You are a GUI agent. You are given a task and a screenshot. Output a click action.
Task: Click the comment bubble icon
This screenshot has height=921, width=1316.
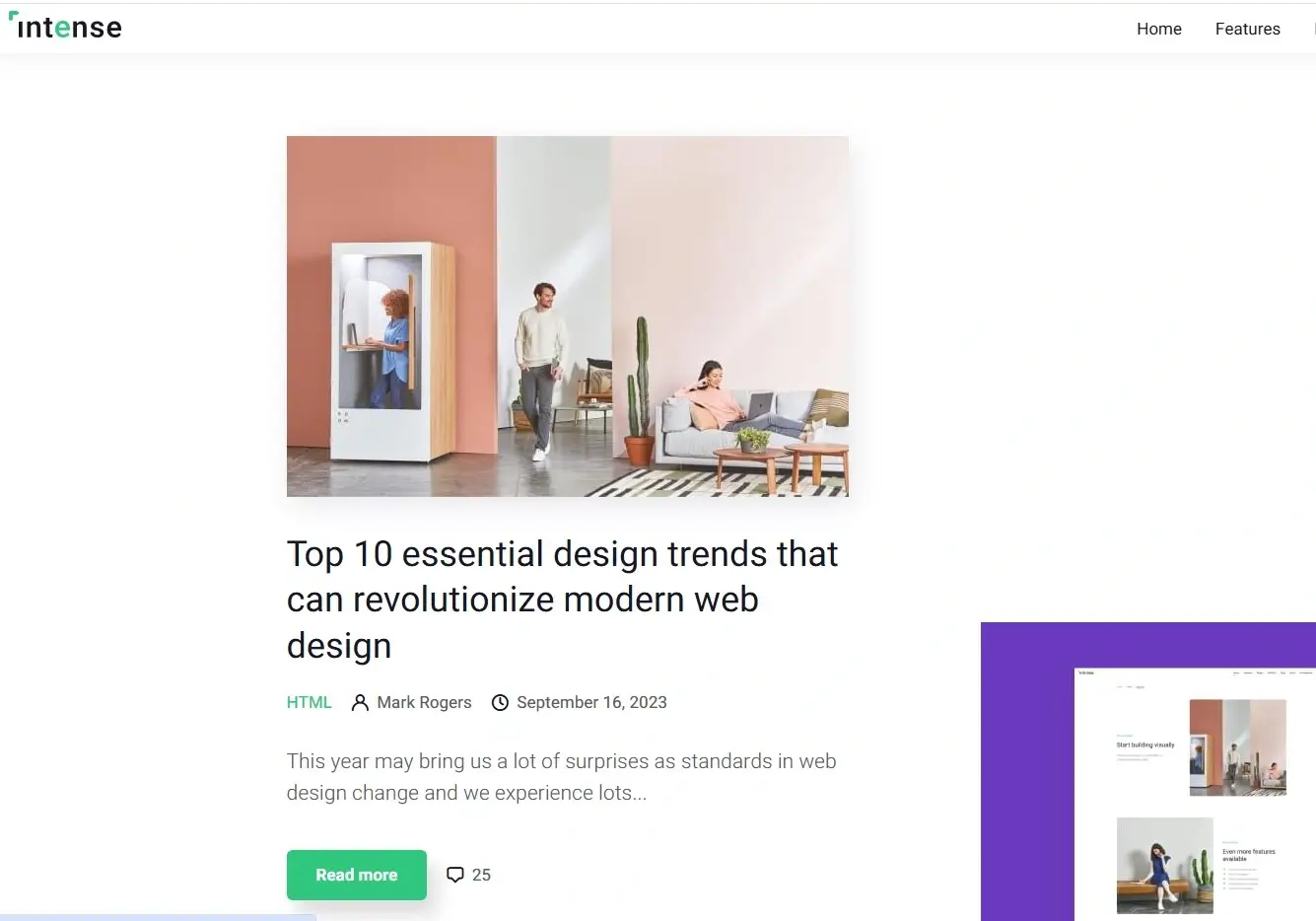pyautogui.click(x=454, y=875)
